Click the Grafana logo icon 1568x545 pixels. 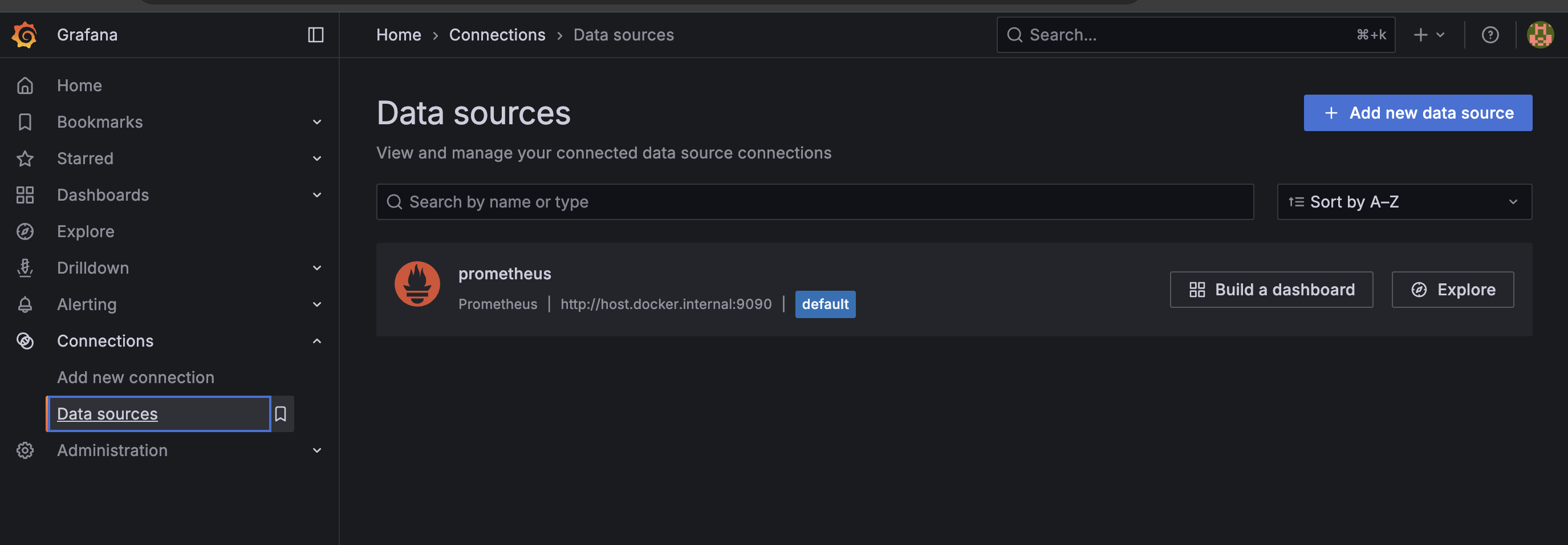point(25,35)
